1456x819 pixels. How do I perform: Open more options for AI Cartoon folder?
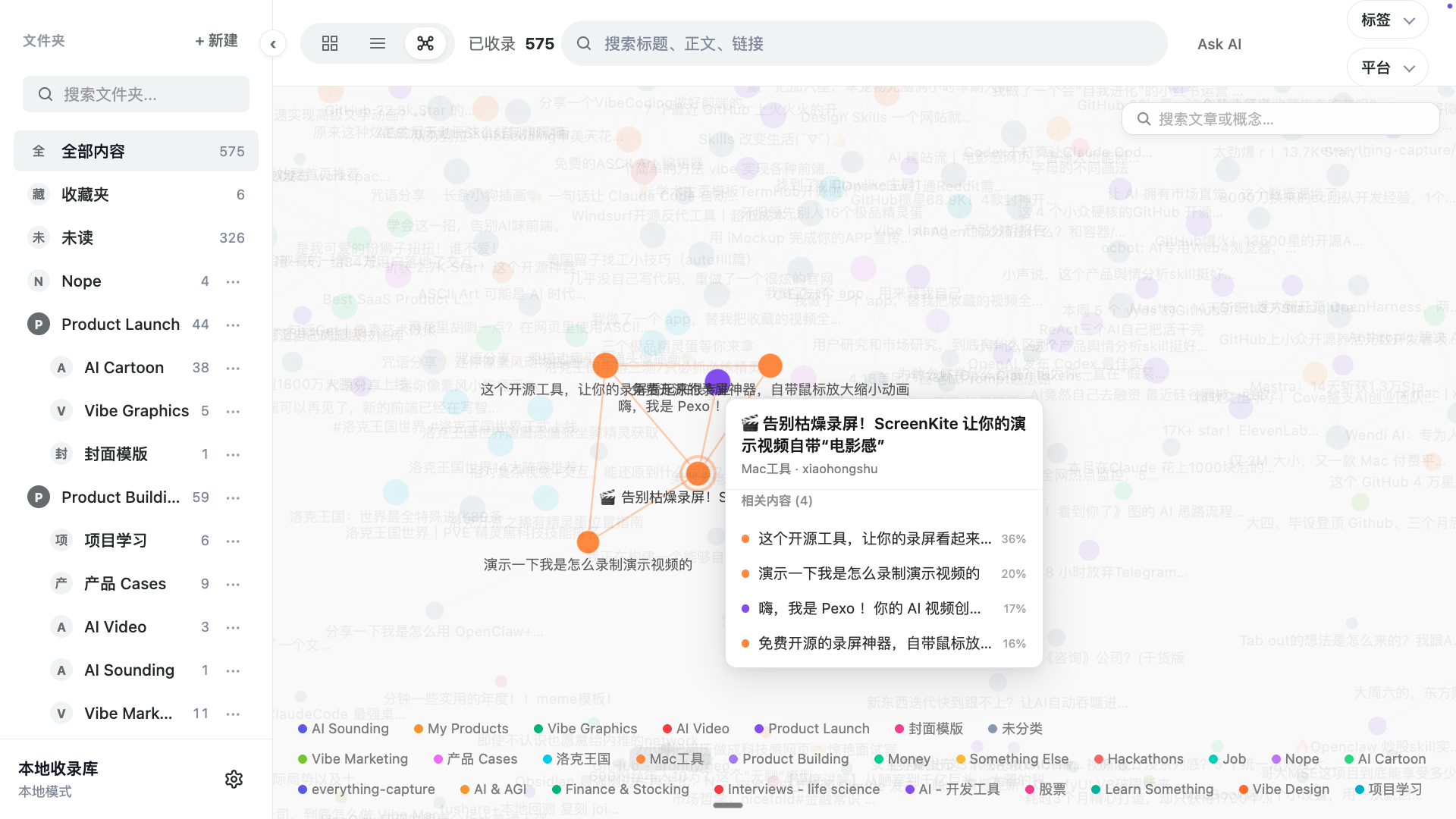tap(233, 368)
